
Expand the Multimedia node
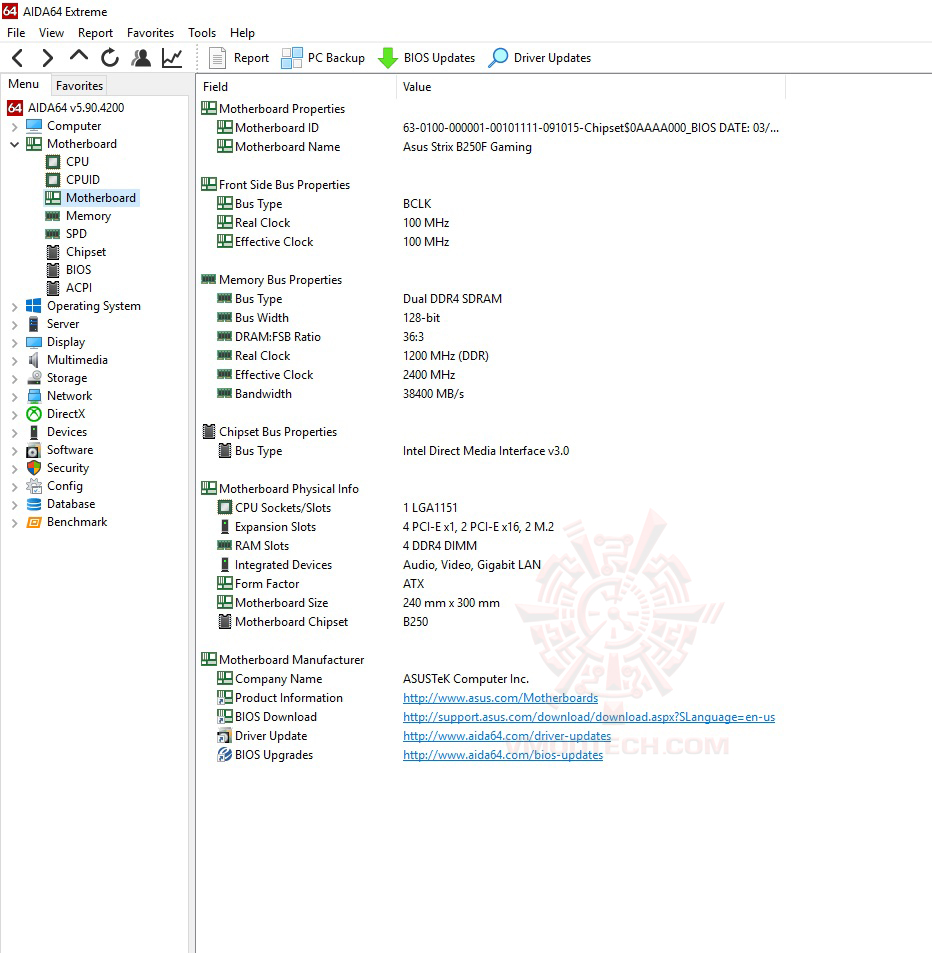(x=15, y=360)
